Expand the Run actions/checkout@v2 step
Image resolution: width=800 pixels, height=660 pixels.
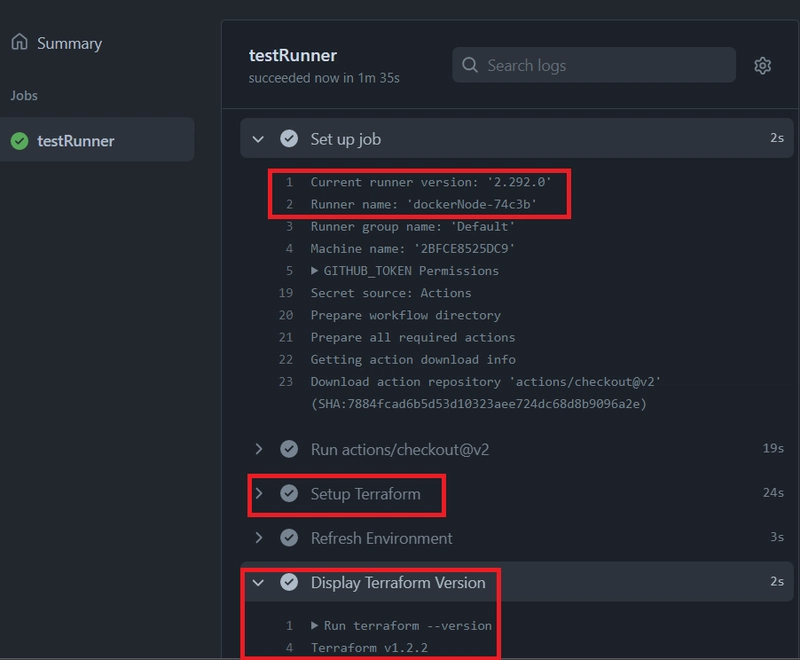[x=259, y=450]
